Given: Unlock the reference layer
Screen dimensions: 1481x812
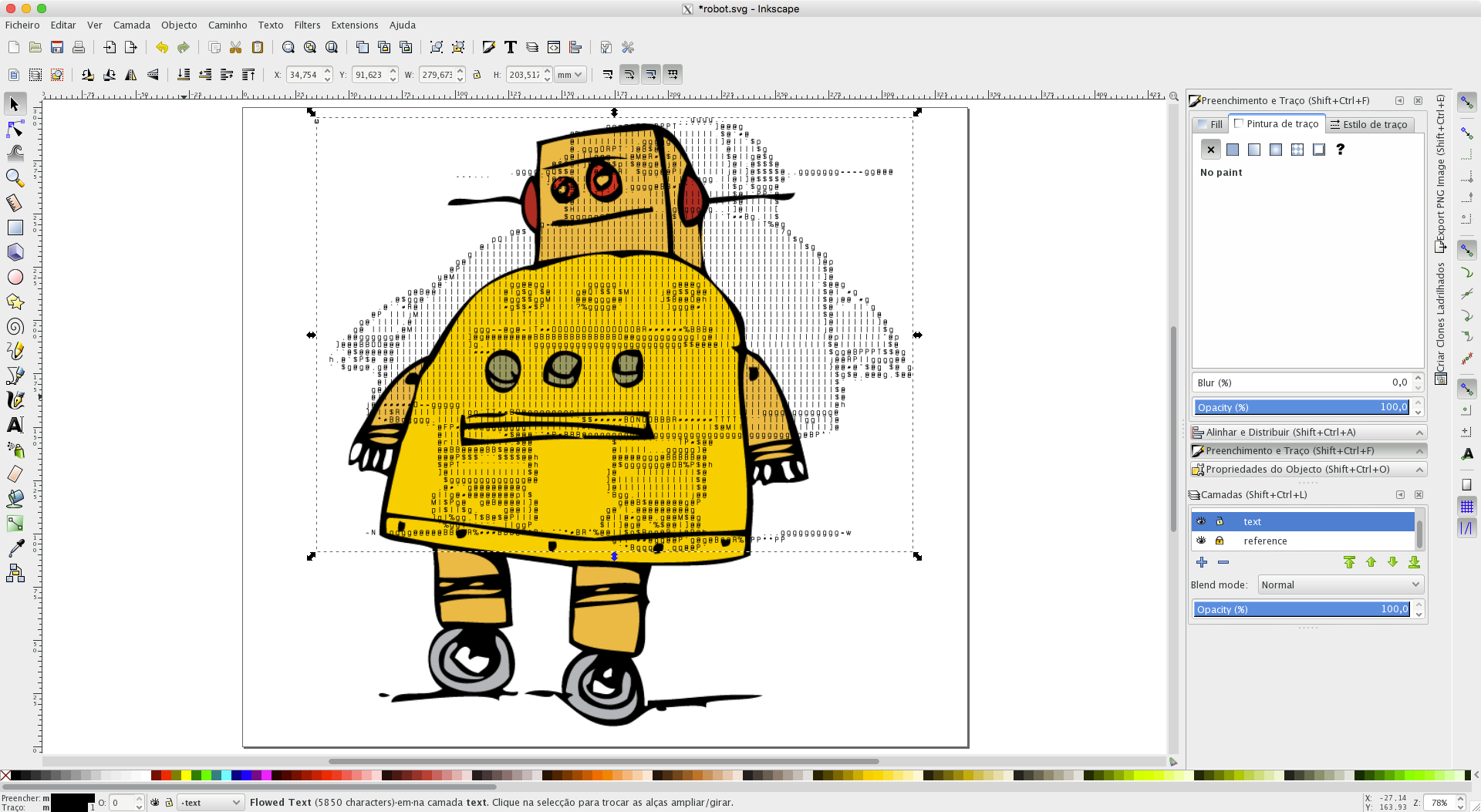Looking at the screenshot, I should pos(1220,541).
